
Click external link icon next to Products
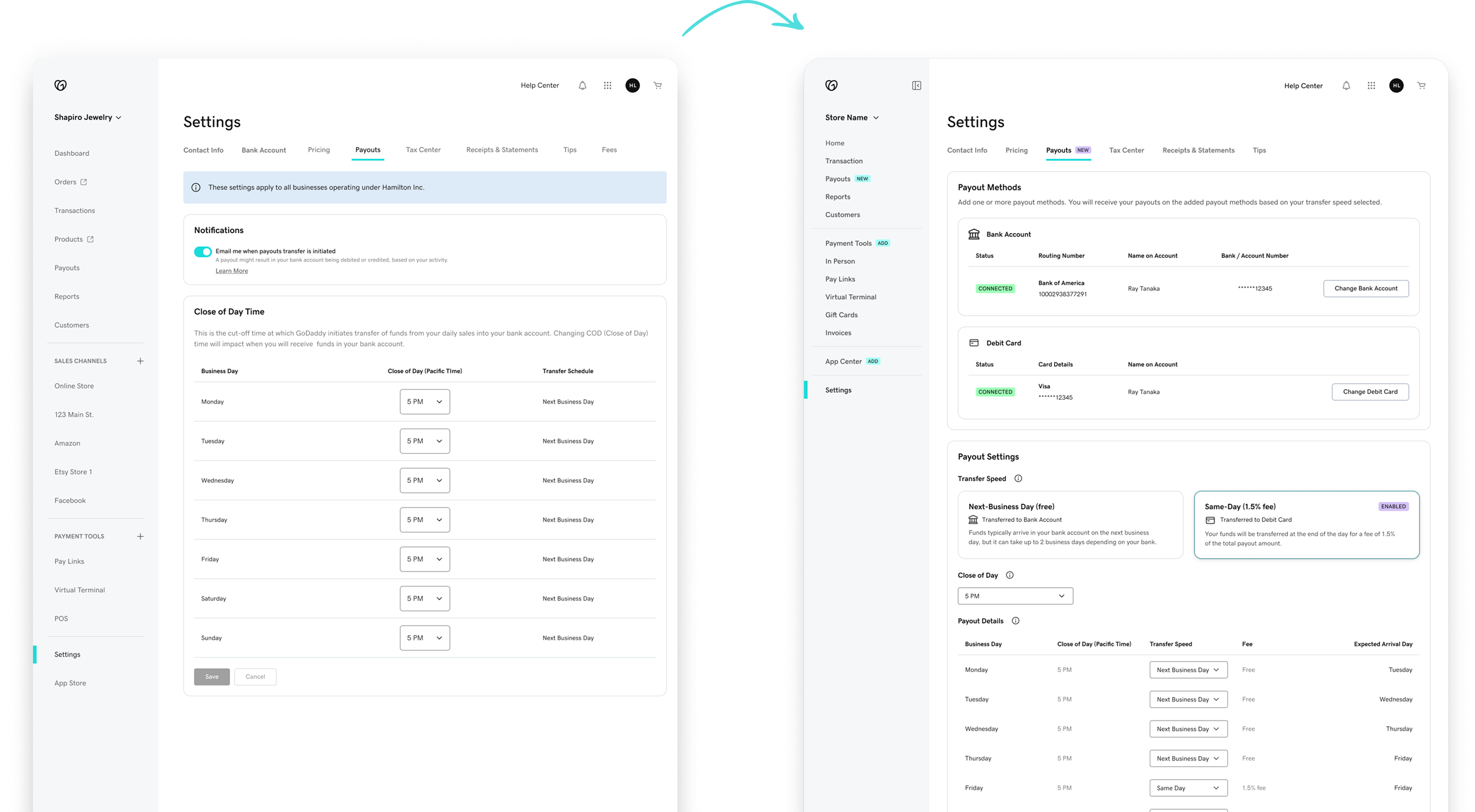tap(90, 239)
